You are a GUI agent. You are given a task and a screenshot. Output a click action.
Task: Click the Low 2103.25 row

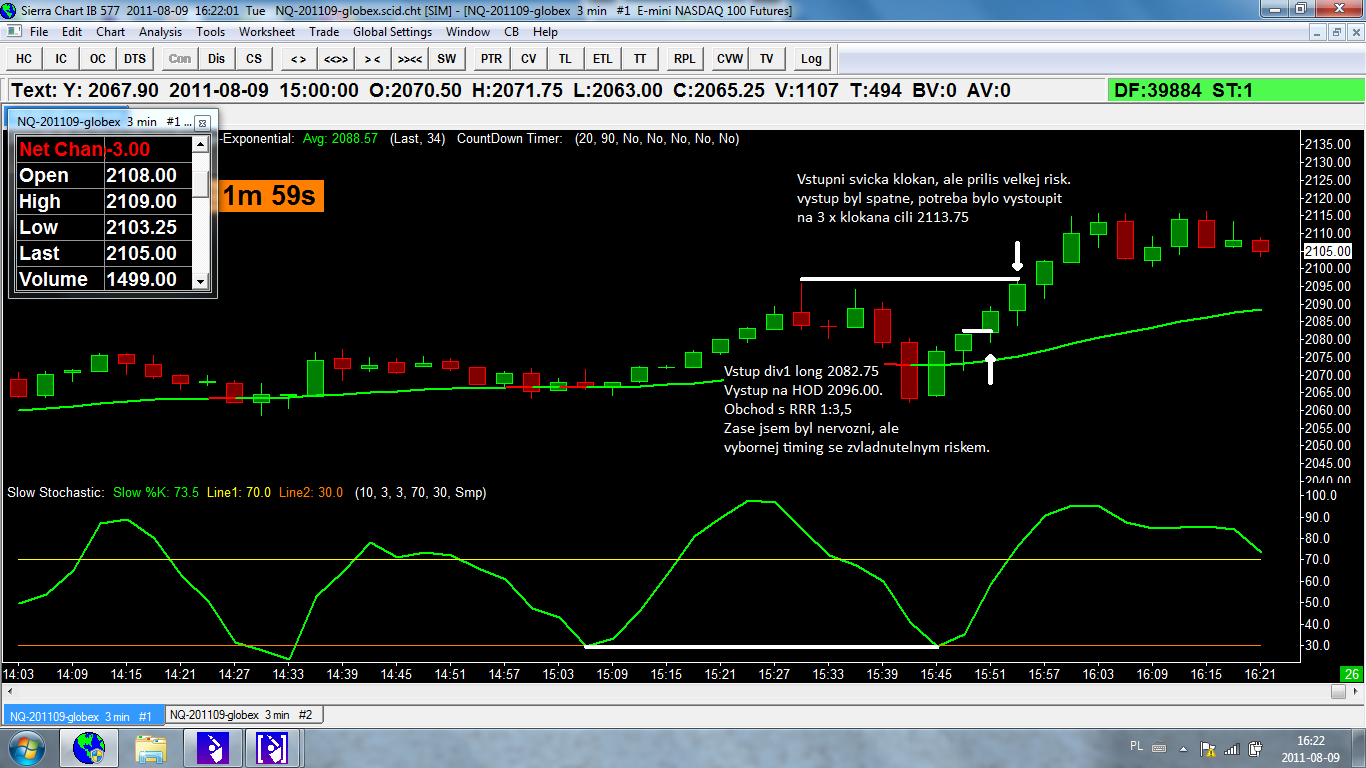104,227
